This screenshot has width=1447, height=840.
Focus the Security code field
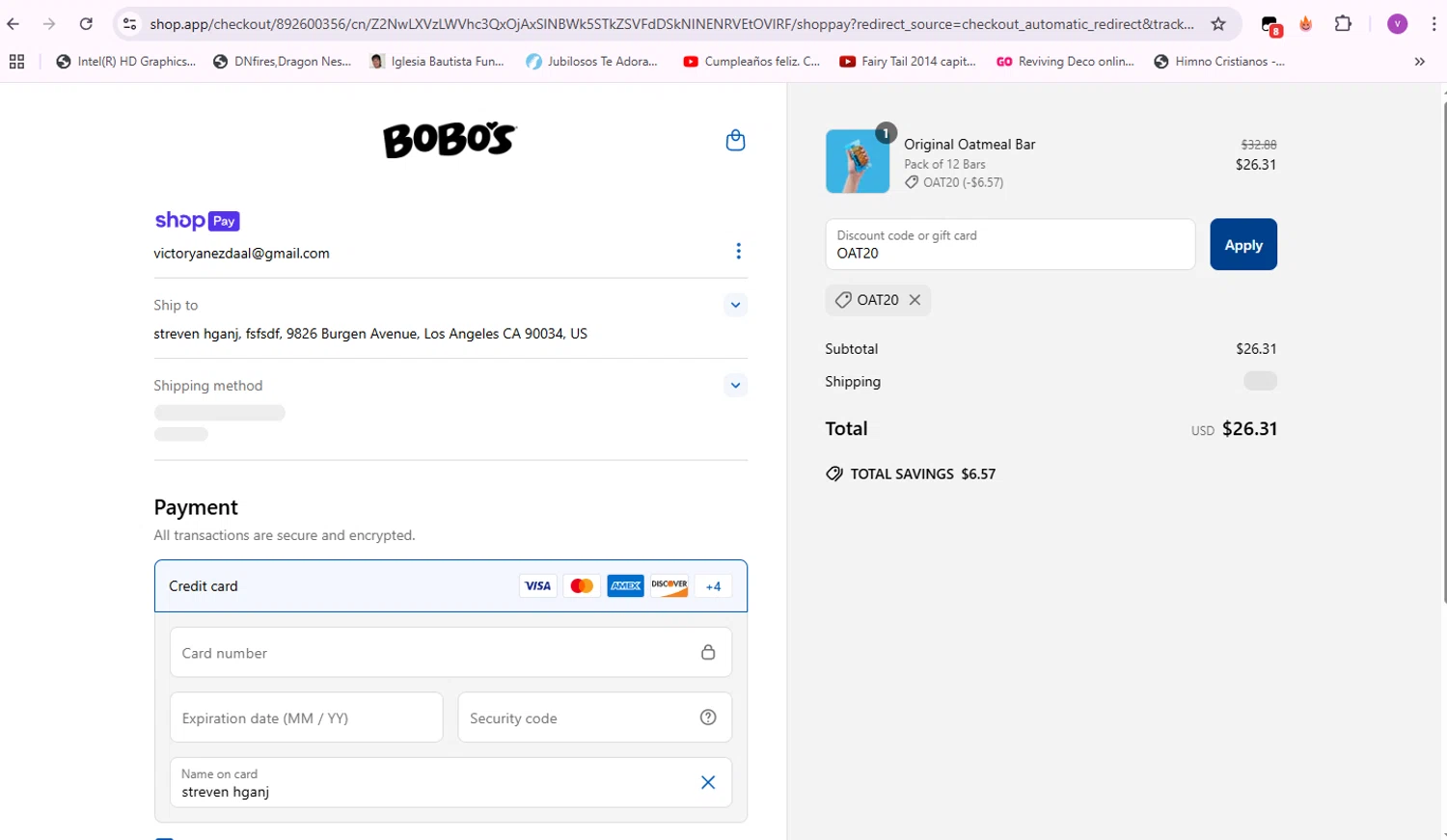[x=594, y=718]
